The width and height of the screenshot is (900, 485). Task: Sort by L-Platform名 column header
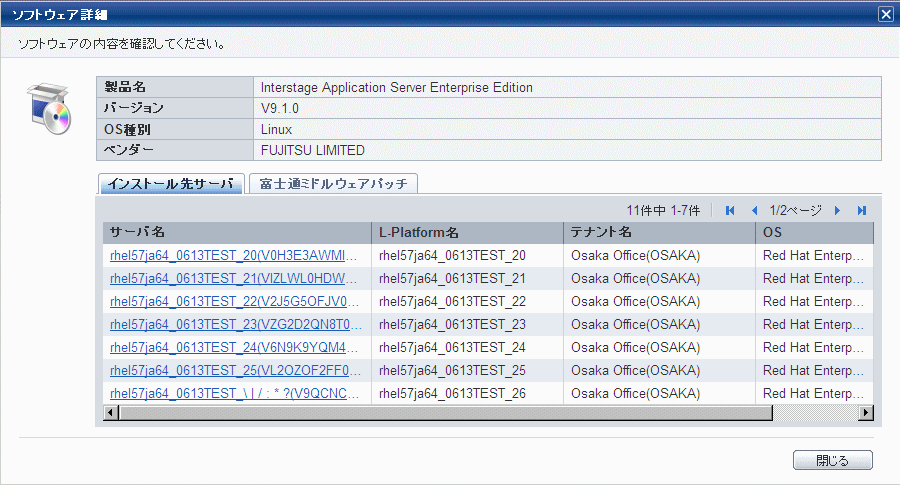point(467,232)
